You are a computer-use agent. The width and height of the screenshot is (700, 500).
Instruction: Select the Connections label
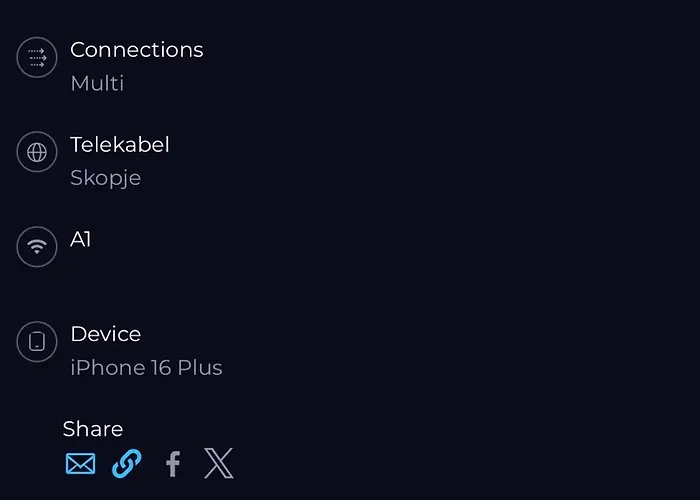tap(136, 50)
